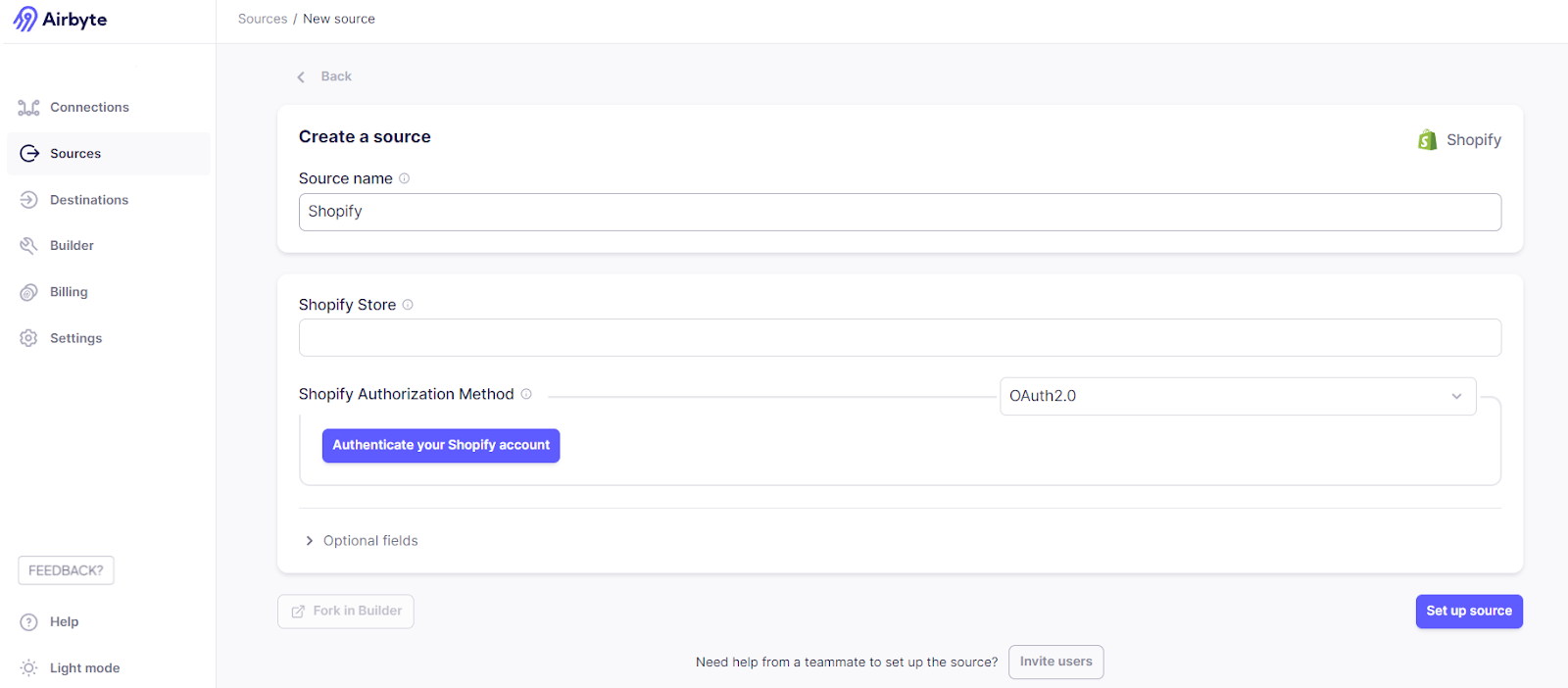Click the Set up source button
Screen dimensions: 1568x688
click(x=1469, y=612)
